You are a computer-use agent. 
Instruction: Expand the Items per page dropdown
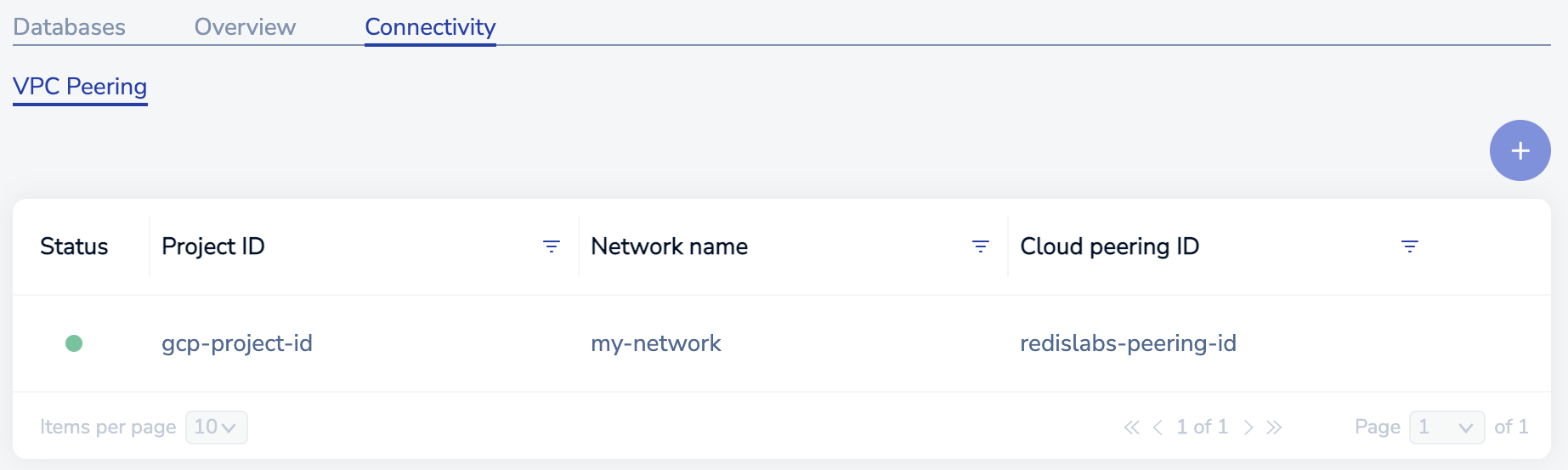[x=216, y=428]
